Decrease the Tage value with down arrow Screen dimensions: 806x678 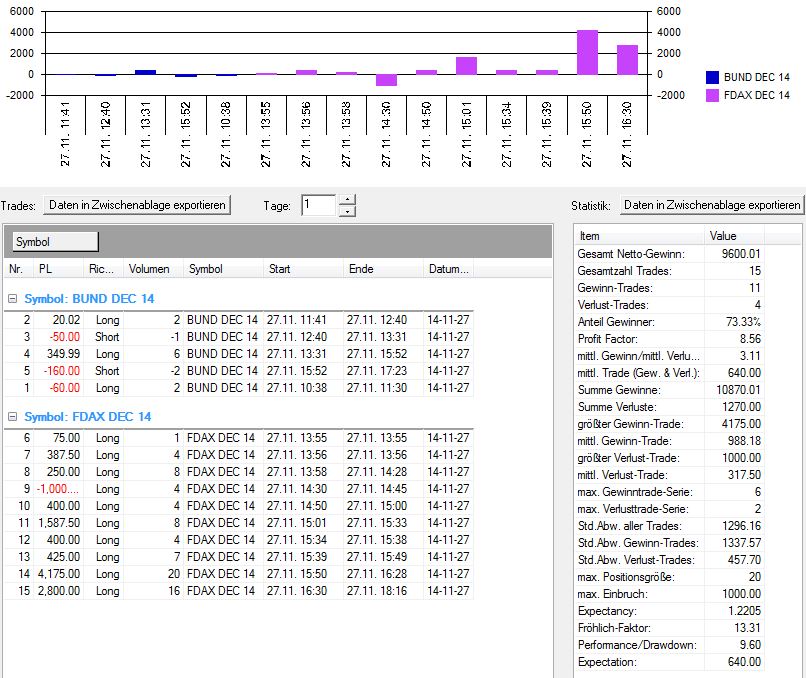click(x=347, y=211)
